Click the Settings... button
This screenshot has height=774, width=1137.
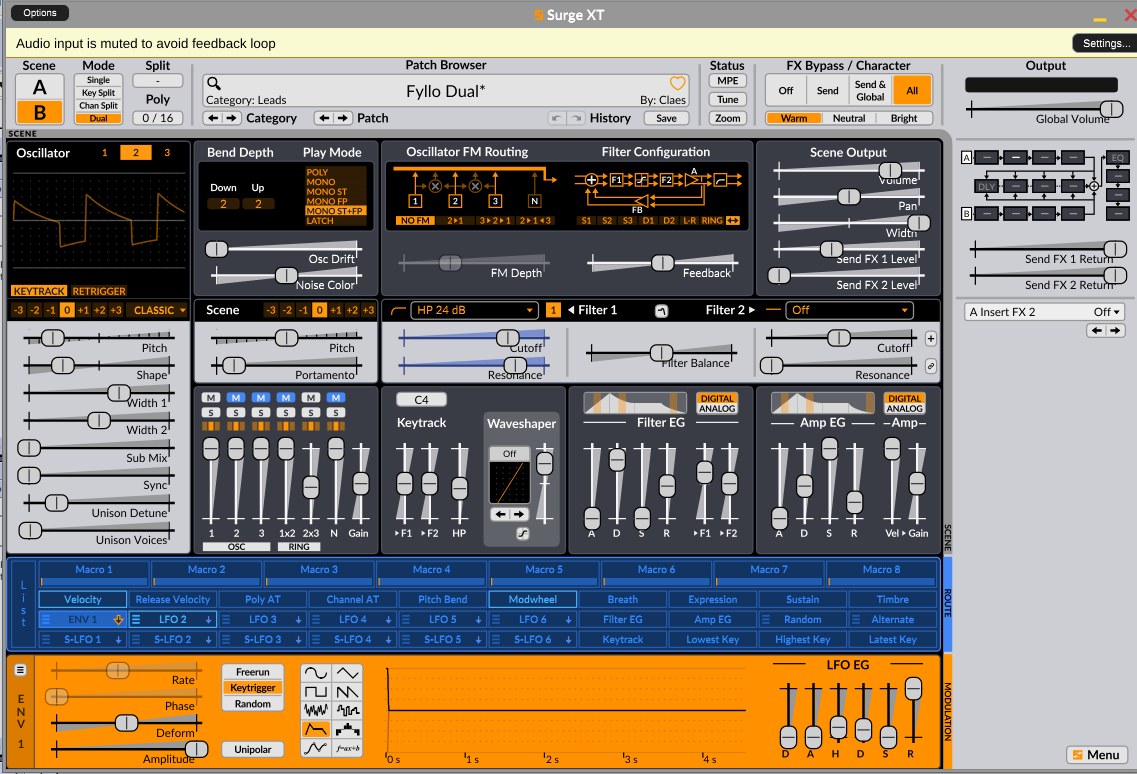[x=1106, y=43]
